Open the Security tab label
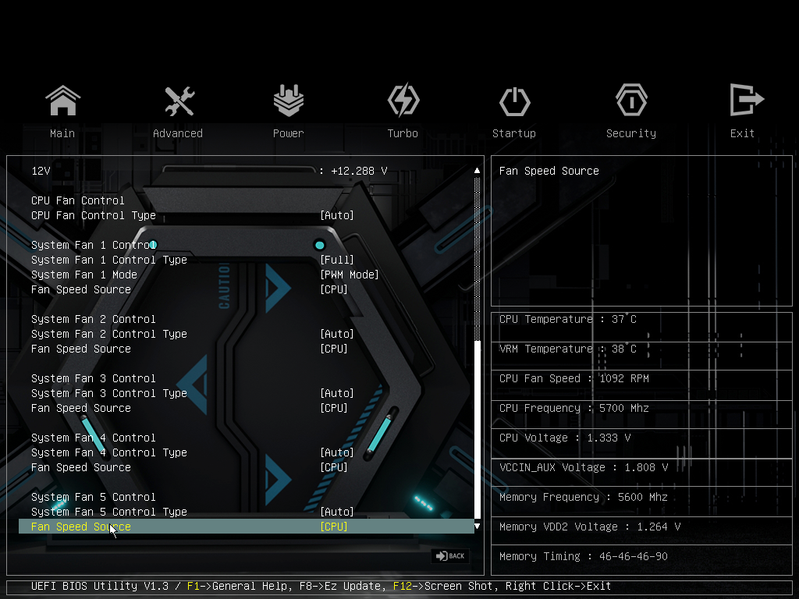Screen dimensions: 799x599 tap(631, 133)
